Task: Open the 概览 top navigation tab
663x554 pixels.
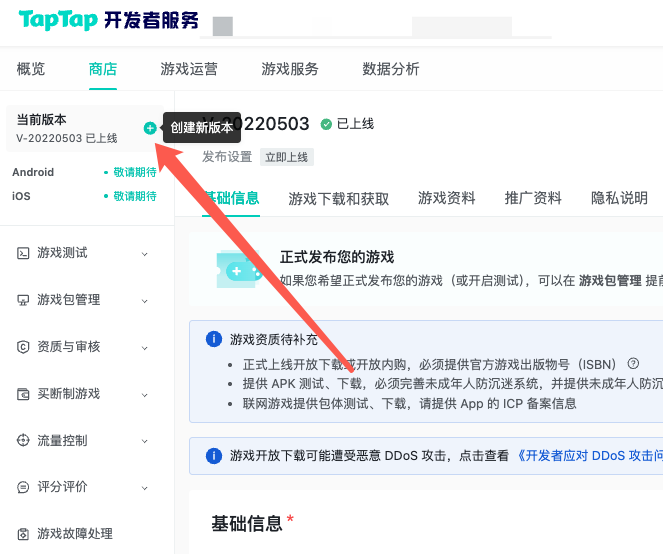Action: point(31,69)
